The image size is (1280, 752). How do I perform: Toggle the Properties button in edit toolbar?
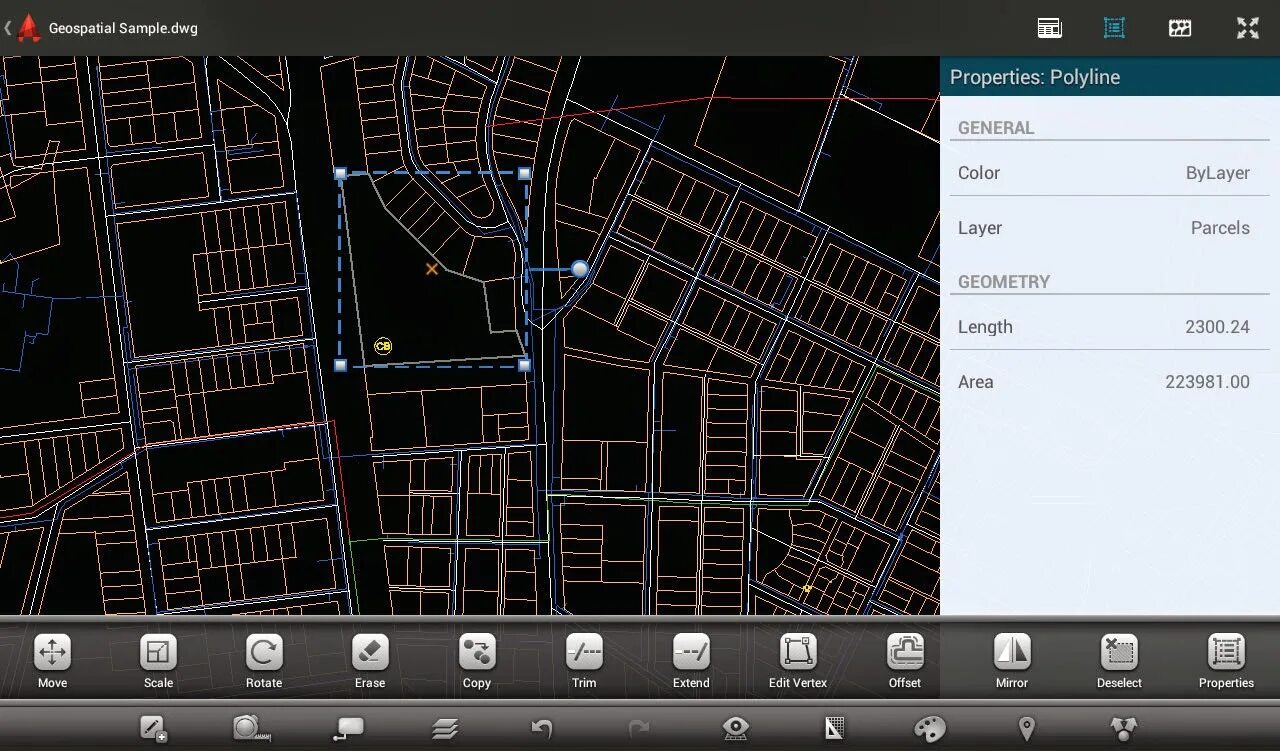(1226, 661)
